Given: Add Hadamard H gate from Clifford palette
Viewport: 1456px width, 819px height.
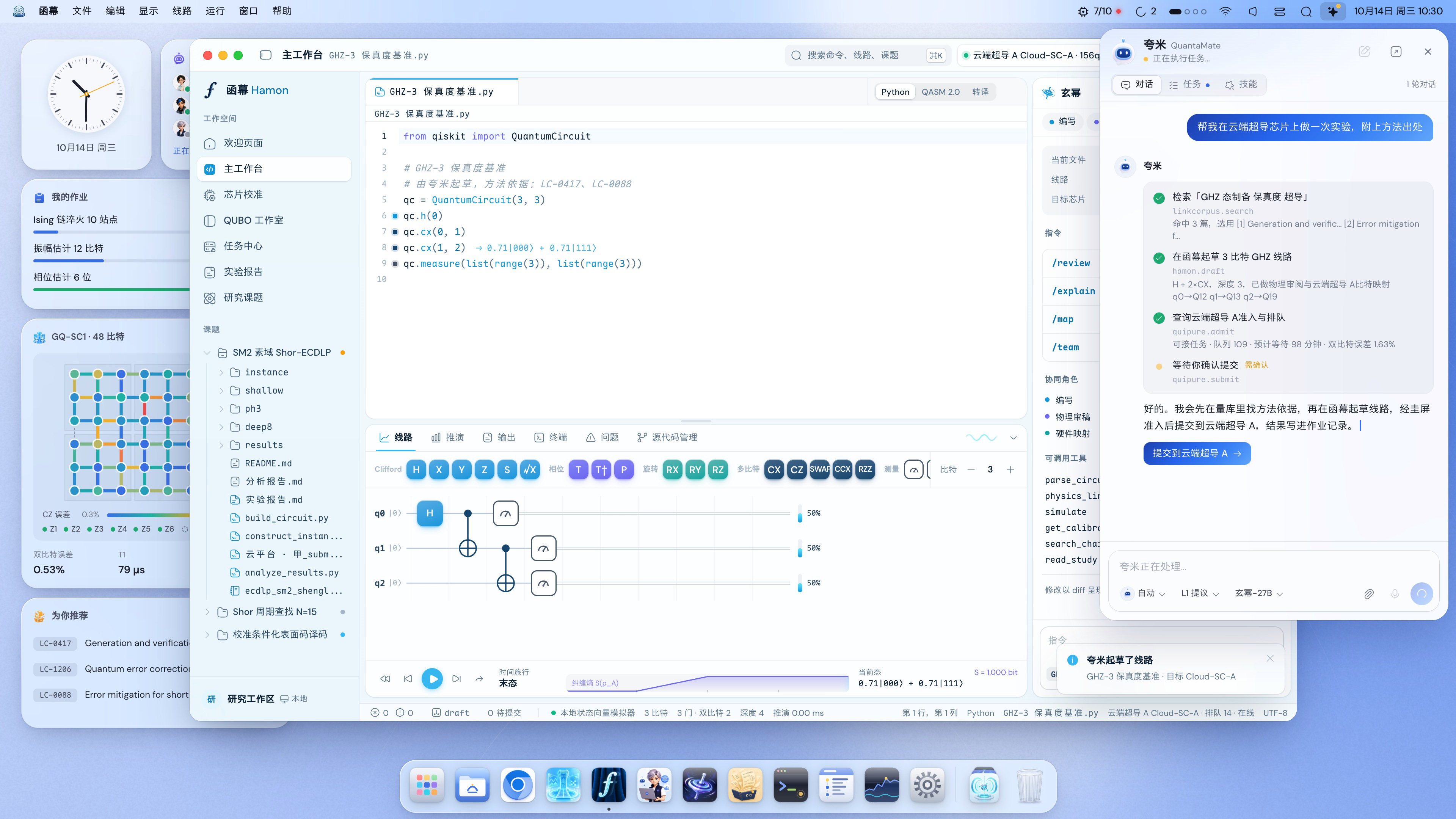Looking at the screenshot, I should (416, 469).
